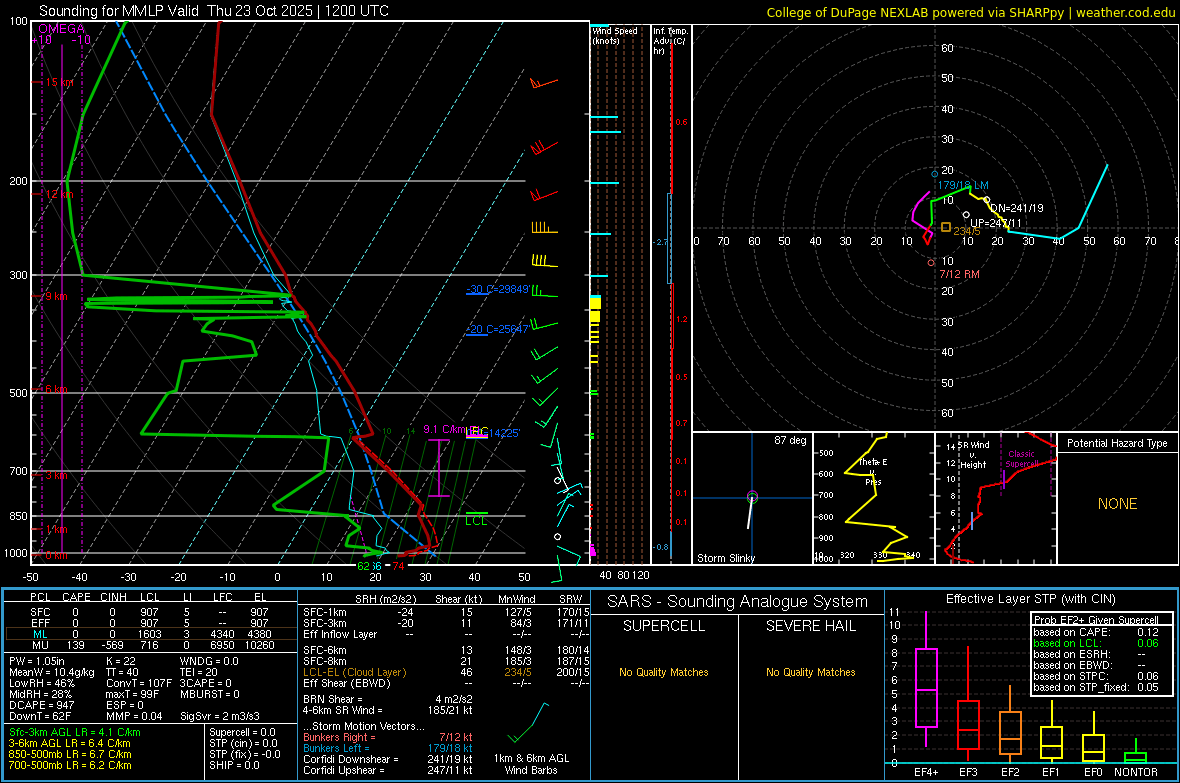Click the 'SigSvr = 2 m3/s3' value
Screen dimensions: 1180x783
point(220,717)
